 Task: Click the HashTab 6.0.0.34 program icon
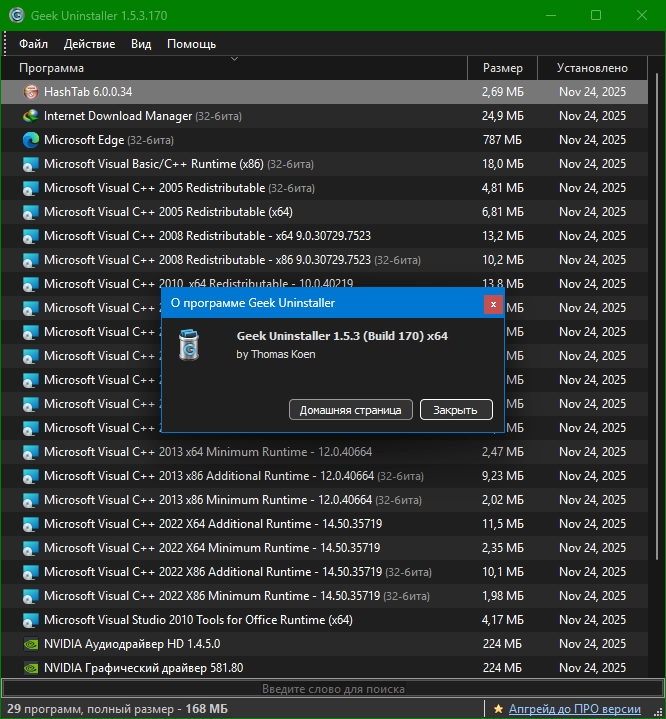click(x=31, y=92)
